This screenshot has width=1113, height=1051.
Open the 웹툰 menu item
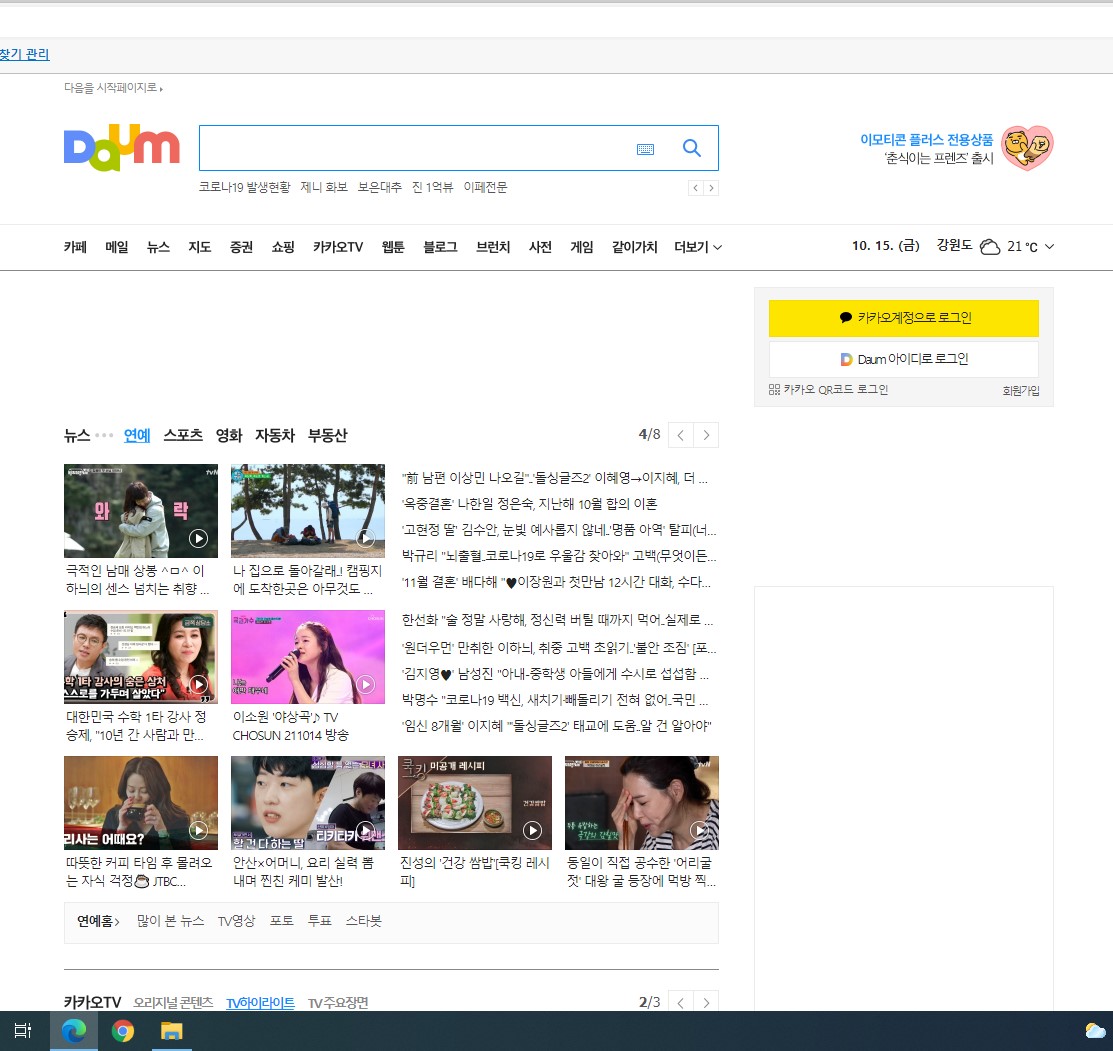pyautogui.click(x=393, y=247)
